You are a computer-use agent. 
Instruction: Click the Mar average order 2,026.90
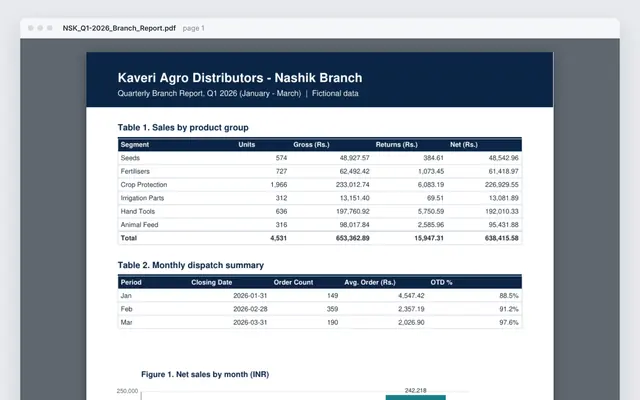coord(411,322)
